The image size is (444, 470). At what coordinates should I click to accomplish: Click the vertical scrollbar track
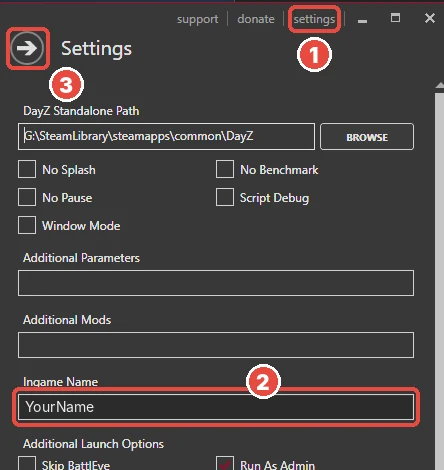tap(440, 280)
